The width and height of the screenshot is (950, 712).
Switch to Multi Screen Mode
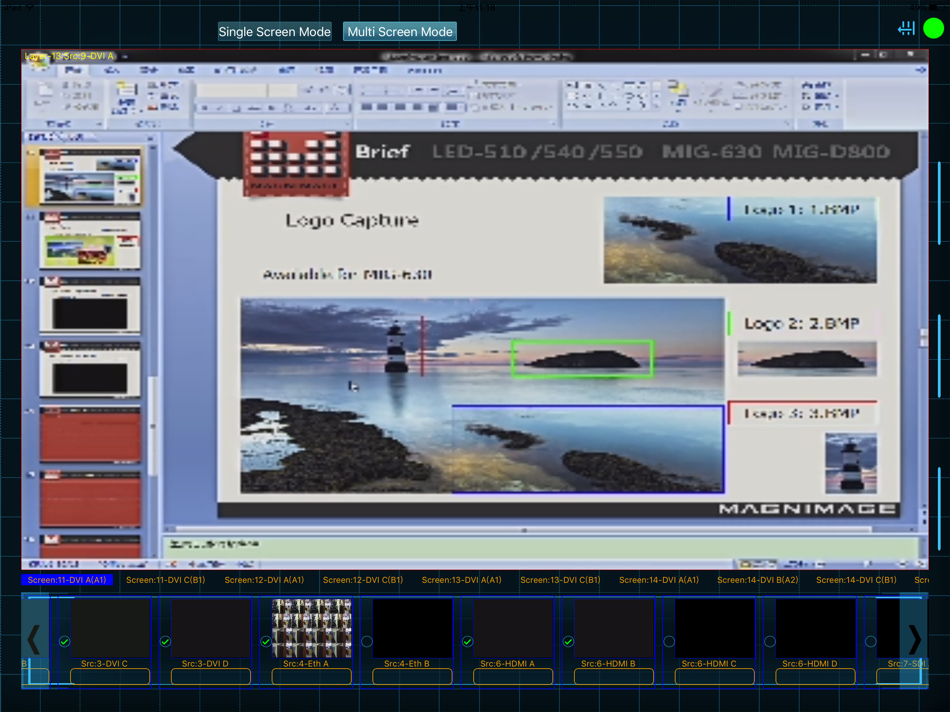click(x=400, y=32)
